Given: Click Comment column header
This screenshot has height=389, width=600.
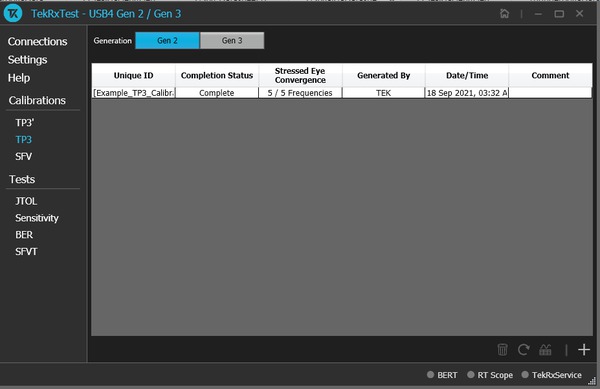Looking at the screenshot, I should (x=550, y=75).
